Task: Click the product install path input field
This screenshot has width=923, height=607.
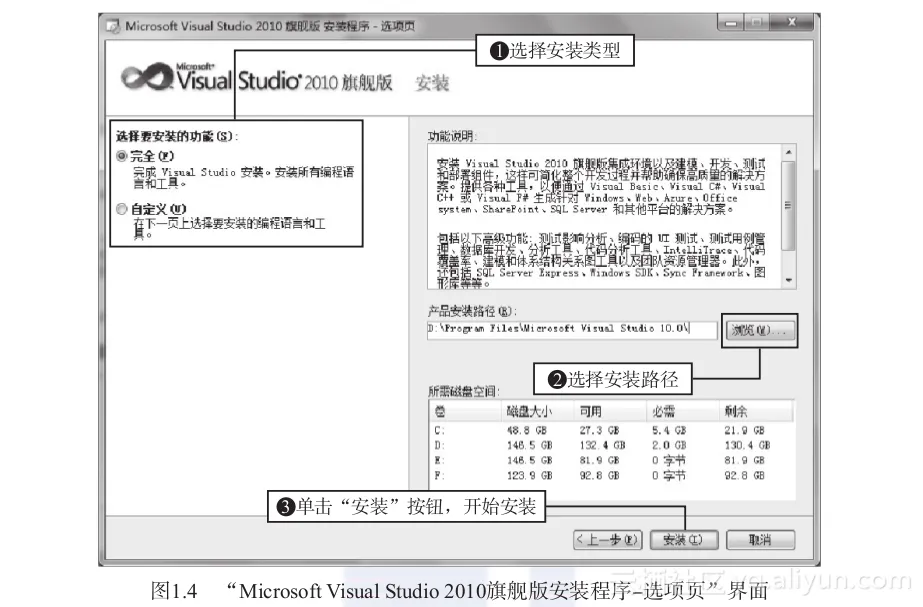Action: pyautogui.click(x=572, y=330)
